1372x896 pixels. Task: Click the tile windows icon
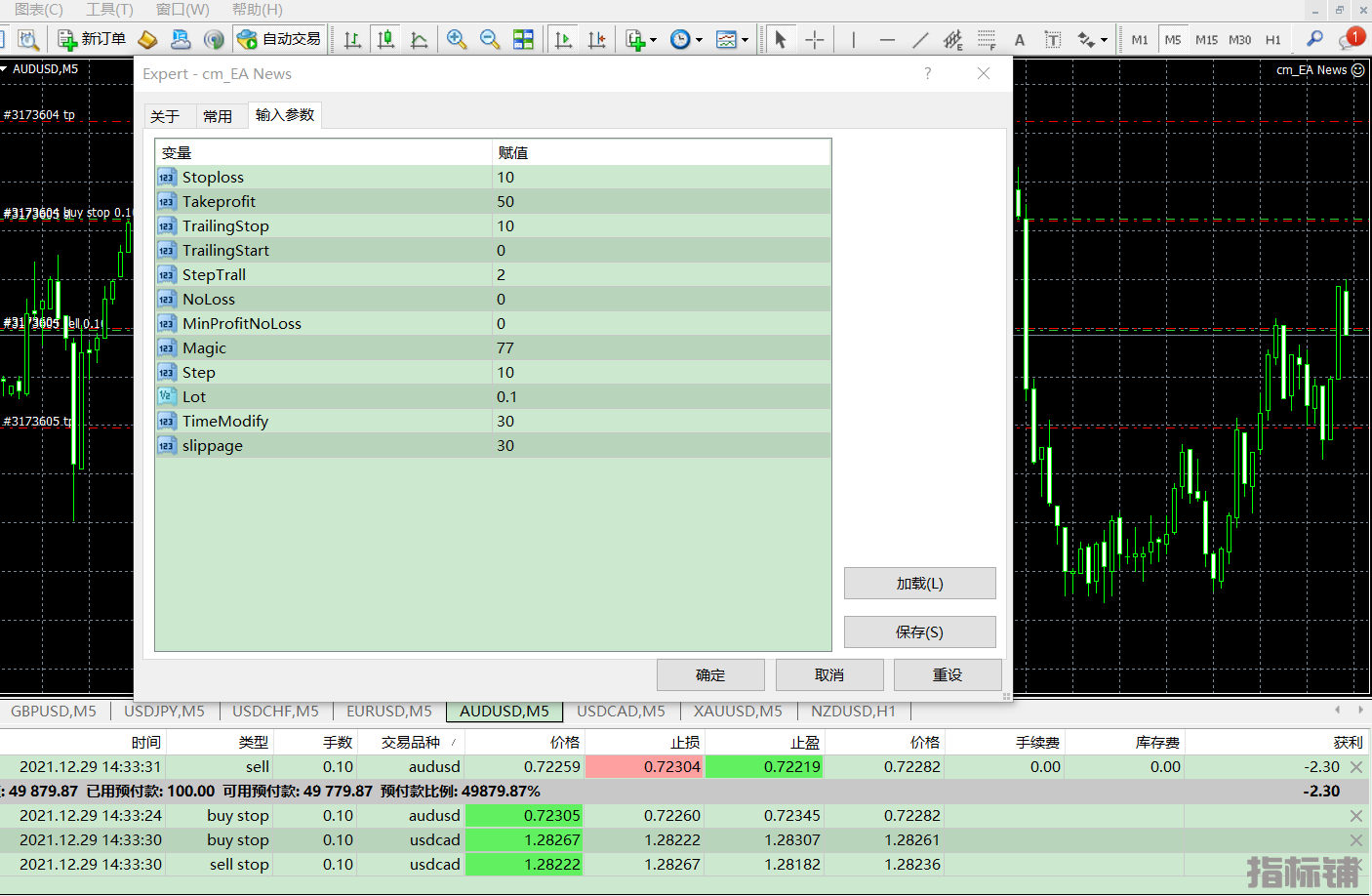coord(524,39)
